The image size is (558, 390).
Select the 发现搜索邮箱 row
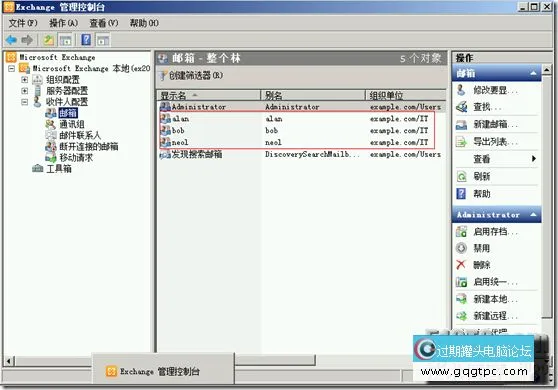[x=301, y=154]
